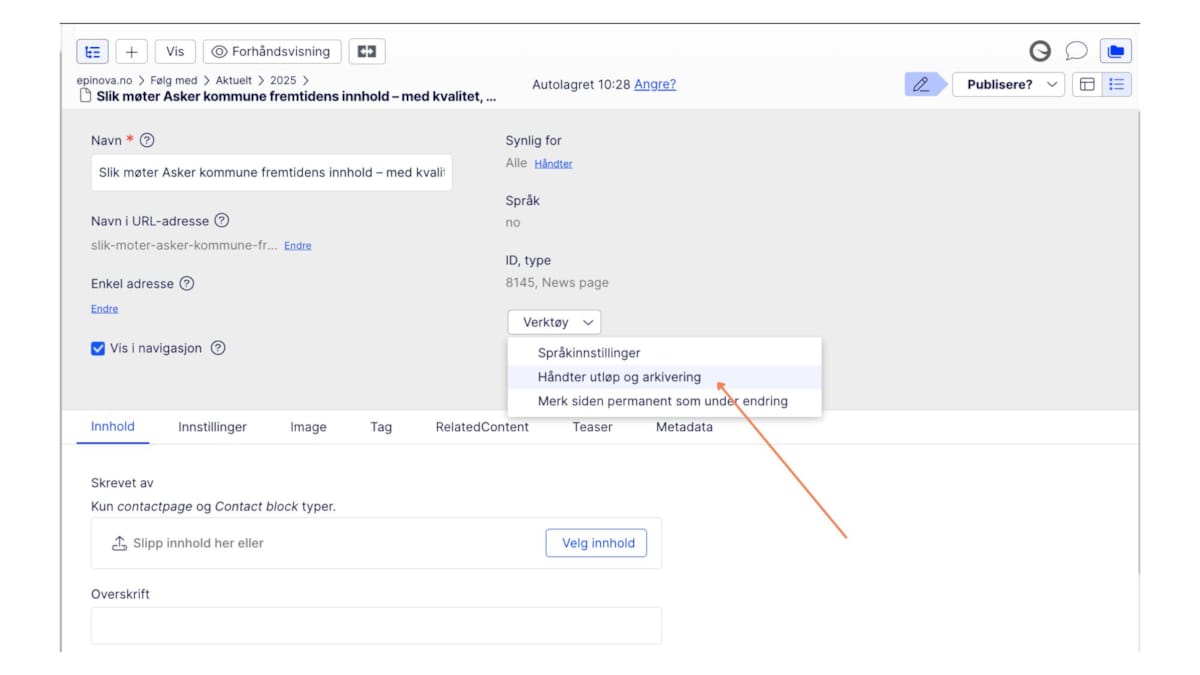Select Håndter utløp og arkivering

tap(619, 377)
